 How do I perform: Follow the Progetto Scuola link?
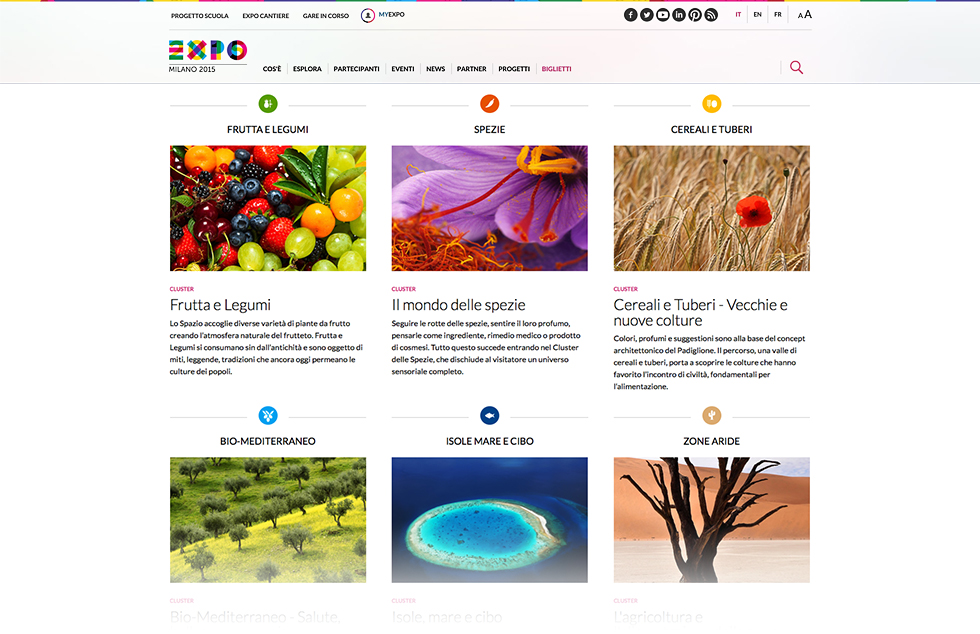click(x=199, y=16)
